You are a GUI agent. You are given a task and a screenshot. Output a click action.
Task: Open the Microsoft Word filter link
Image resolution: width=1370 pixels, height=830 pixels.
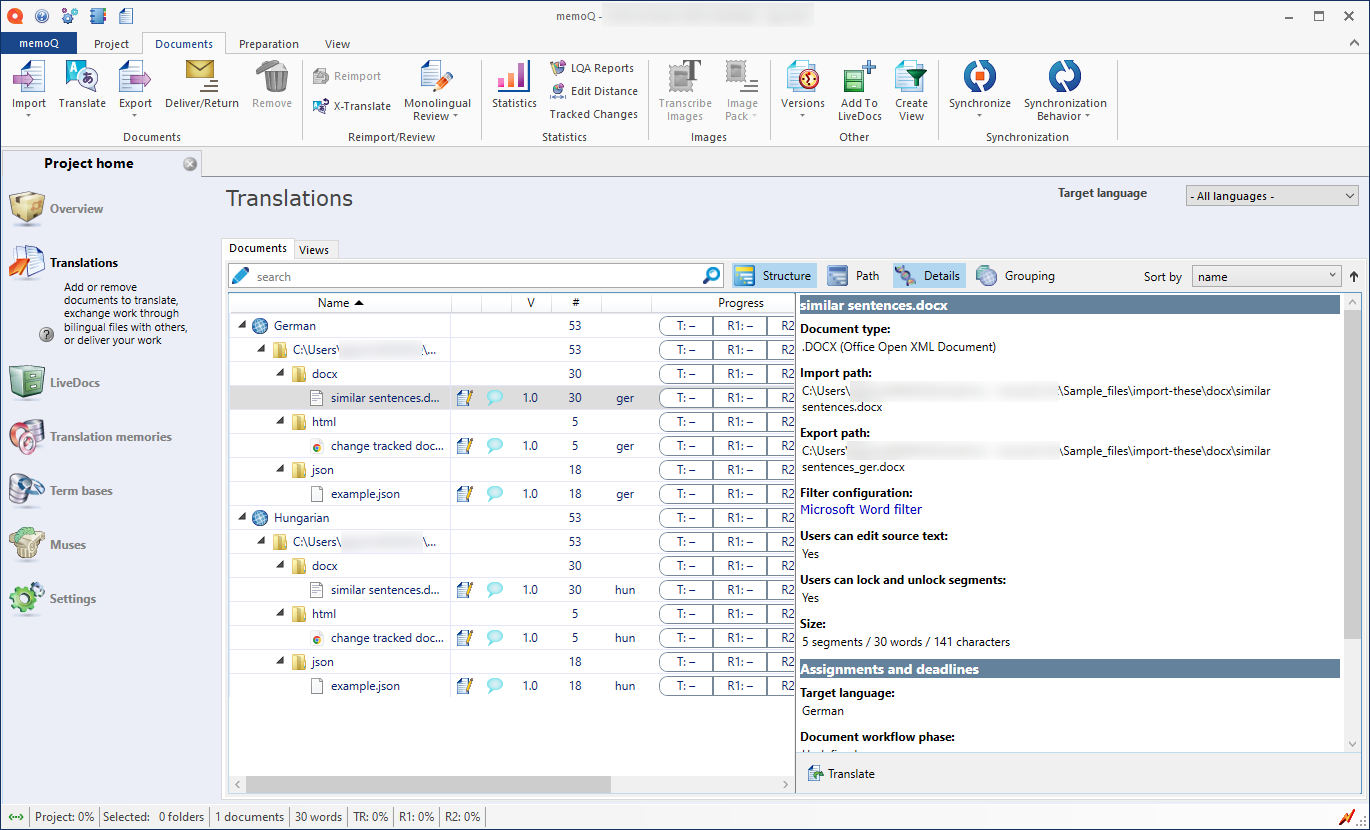[861, 510]
